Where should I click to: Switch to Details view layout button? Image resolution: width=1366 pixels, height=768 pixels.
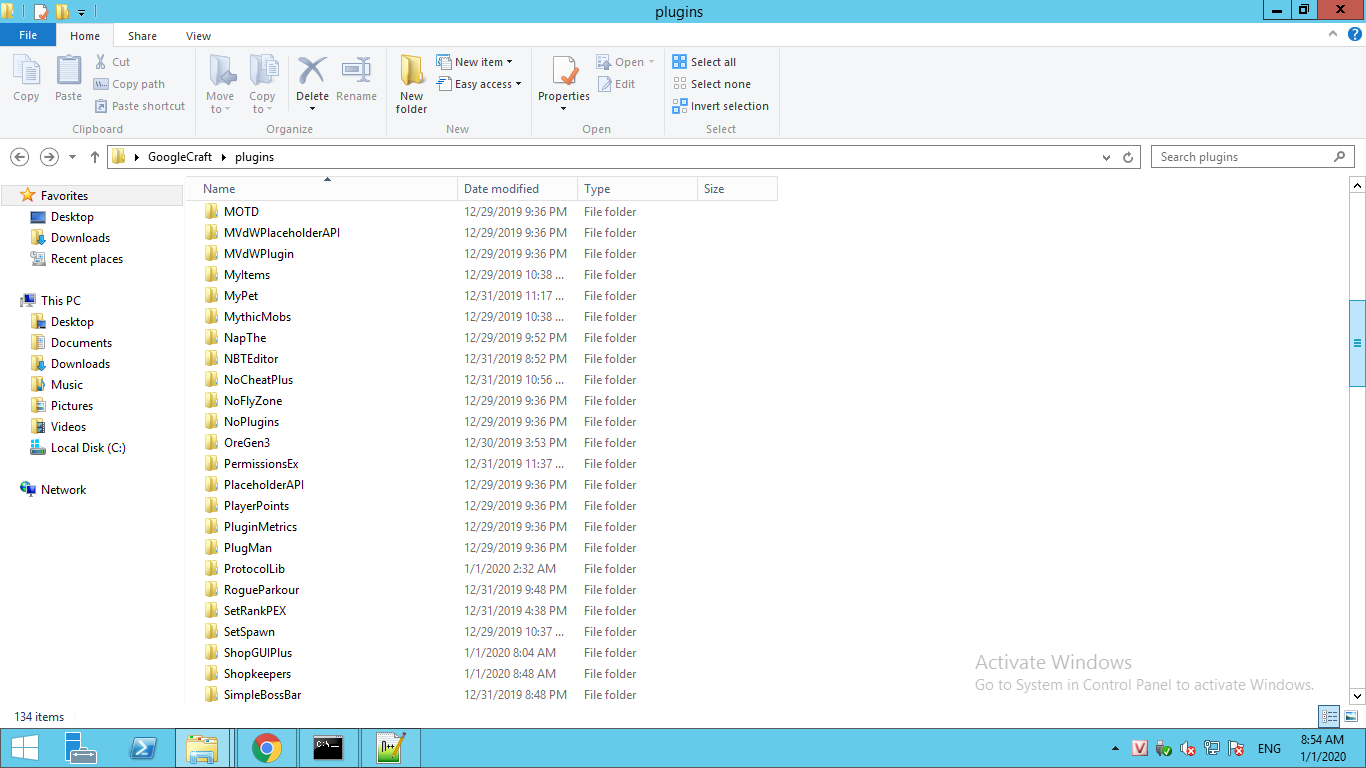pos(1329,716)
